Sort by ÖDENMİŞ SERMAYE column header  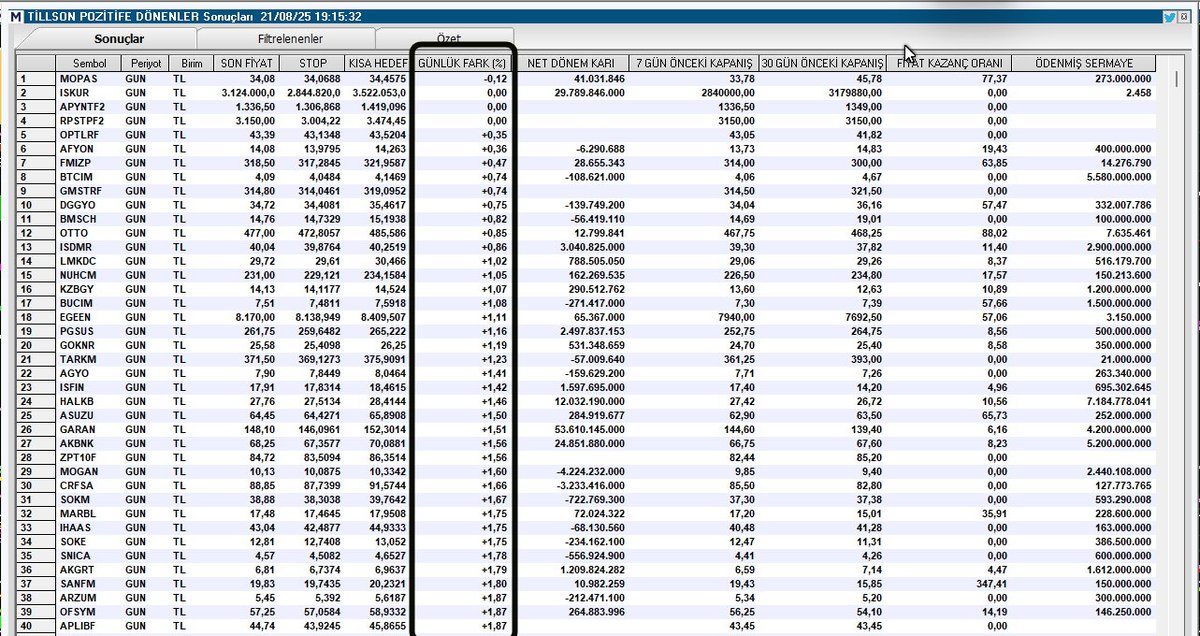1085,61
